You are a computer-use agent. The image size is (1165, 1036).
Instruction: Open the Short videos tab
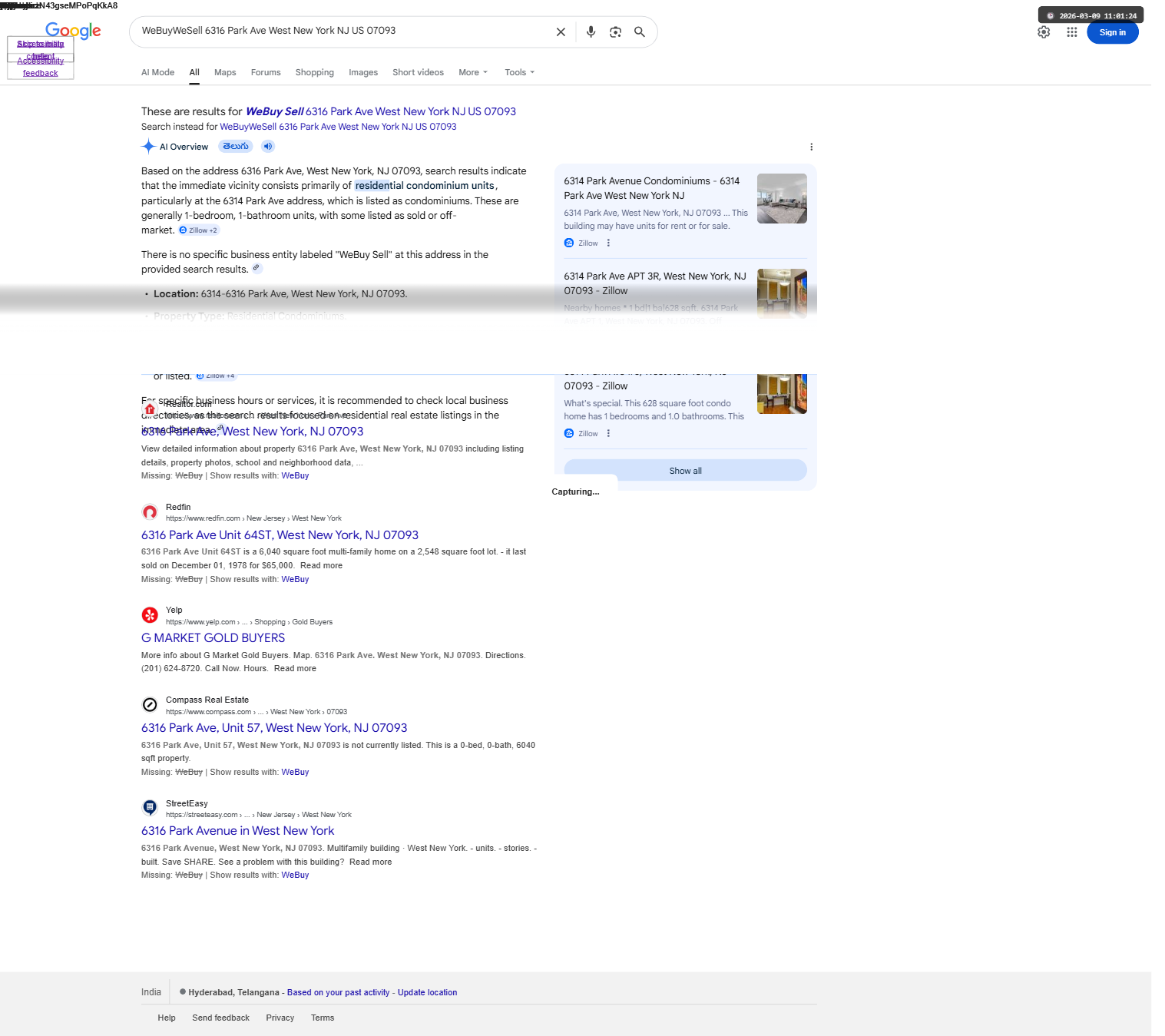pyautogui.click(x=418, y=72)
